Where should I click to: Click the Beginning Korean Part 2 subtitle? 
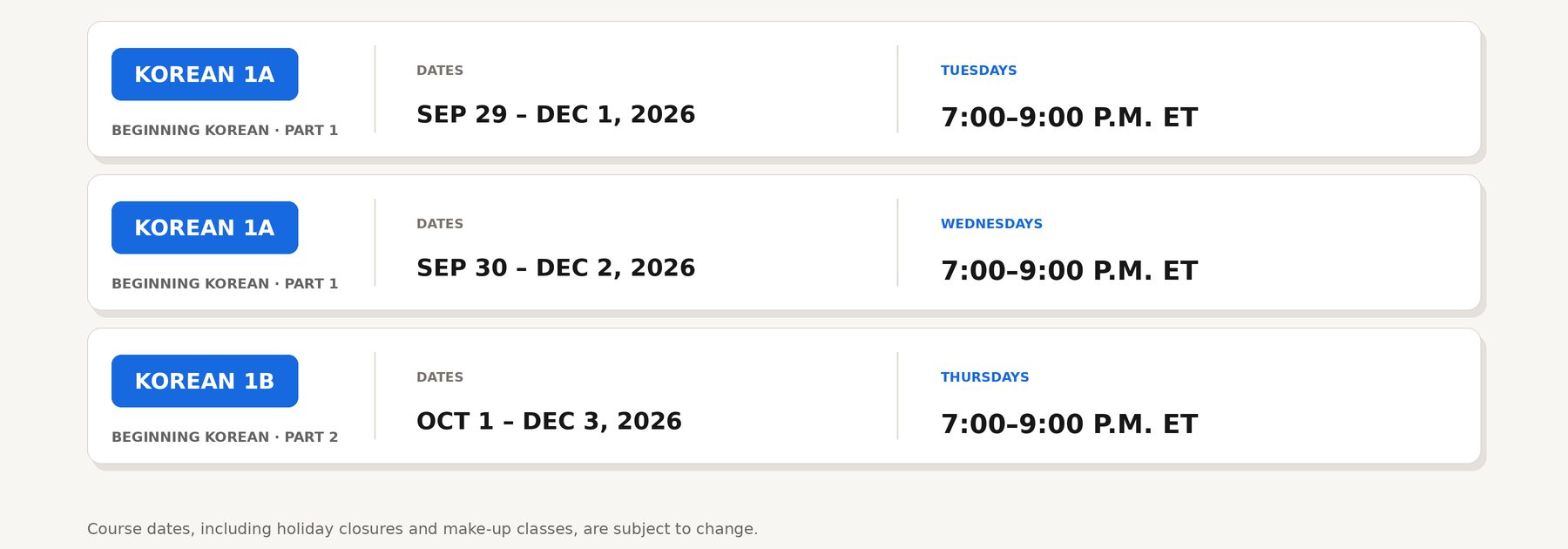tap(225, 437)
